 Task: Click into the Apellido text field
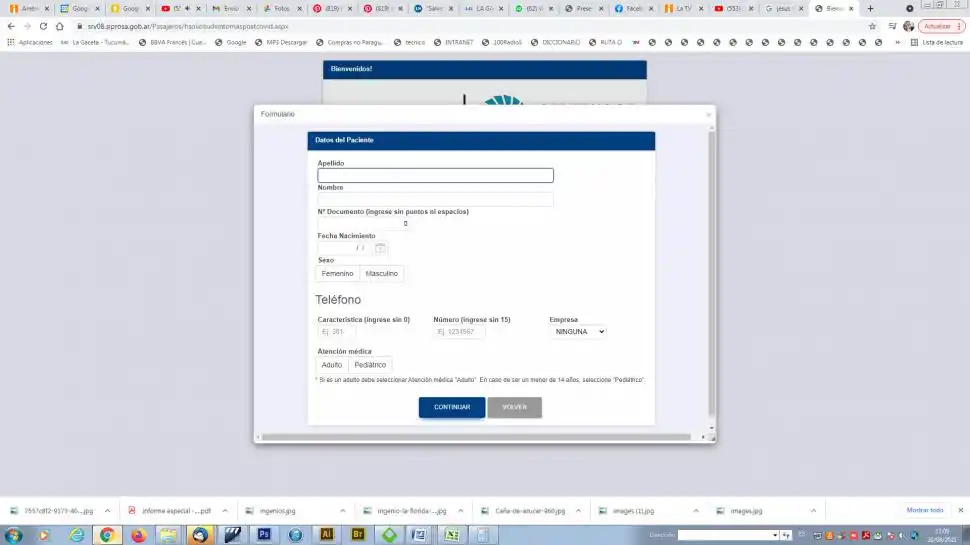point(435,176)
